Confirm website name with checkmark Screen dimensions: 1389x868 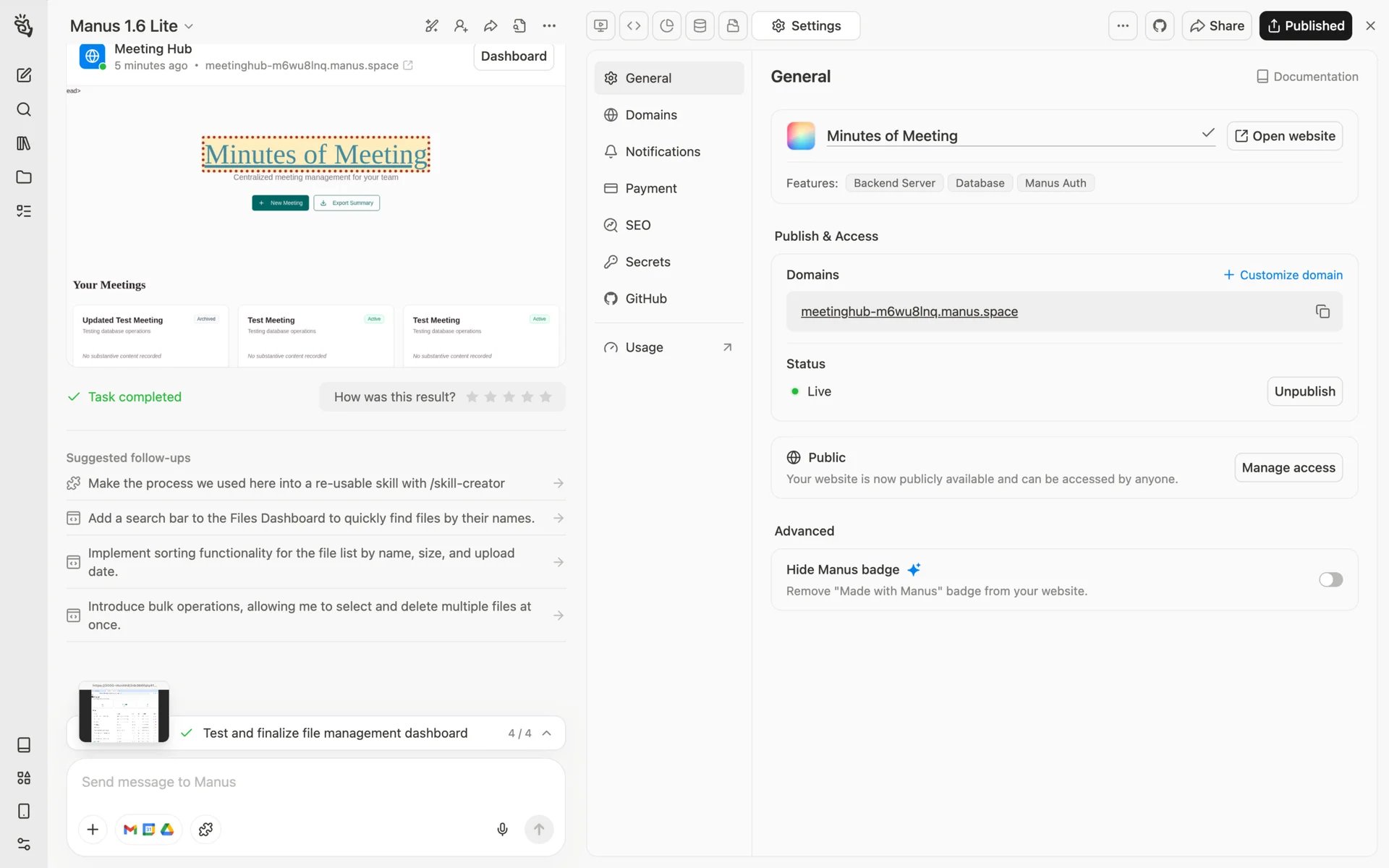[1207, 133]
